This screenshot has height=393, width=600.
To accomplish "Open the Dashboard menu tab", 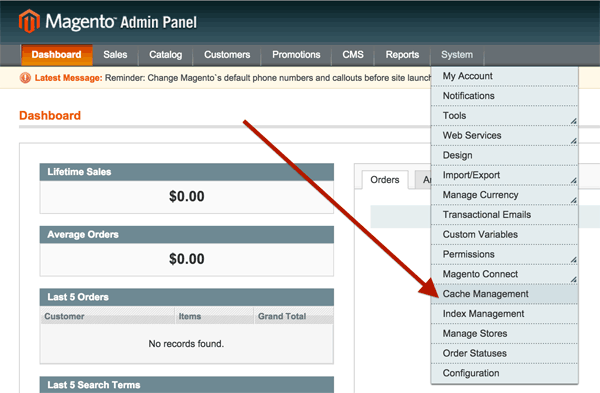I will point(56,55).
